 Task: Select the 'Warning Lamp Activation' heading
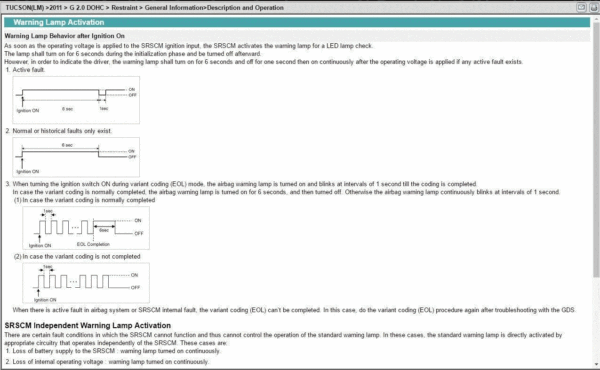(x=59, y=22)
